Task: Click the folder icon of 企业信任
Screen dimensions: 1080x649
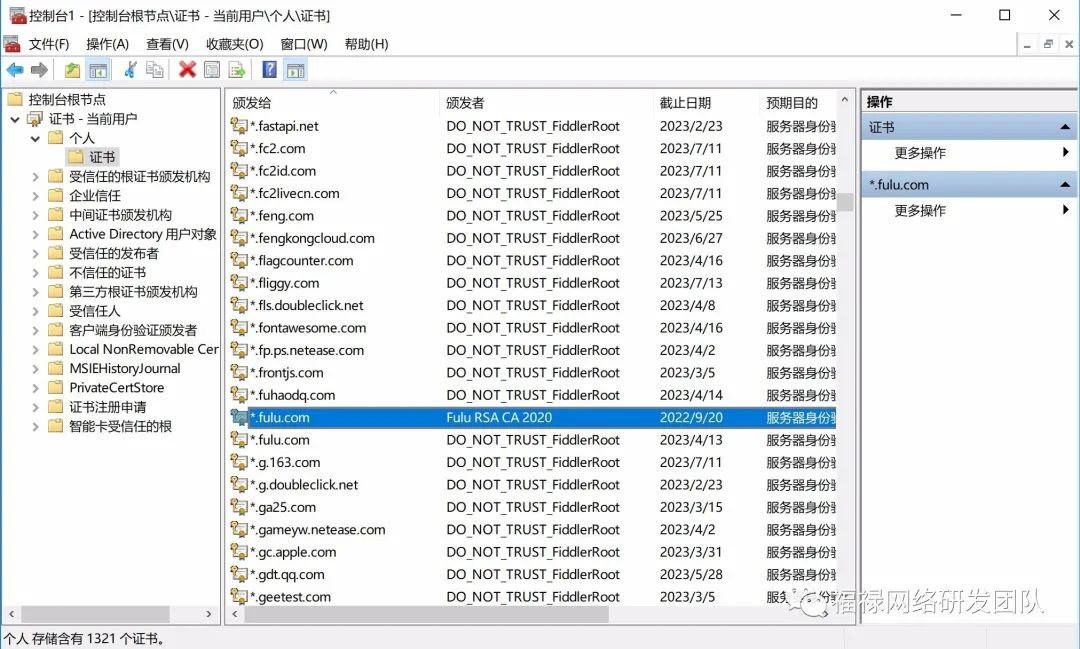Action: pos(56,196)
